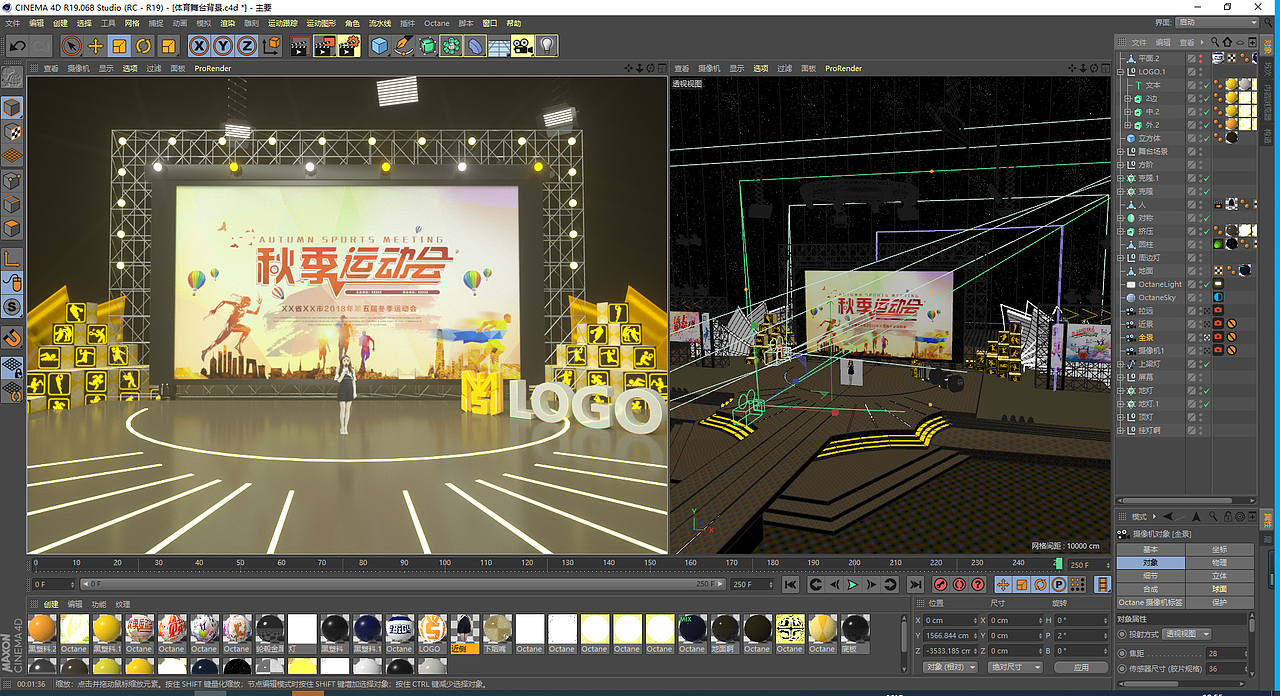Select the Rotate tool in top toolbar

point(144,46)
